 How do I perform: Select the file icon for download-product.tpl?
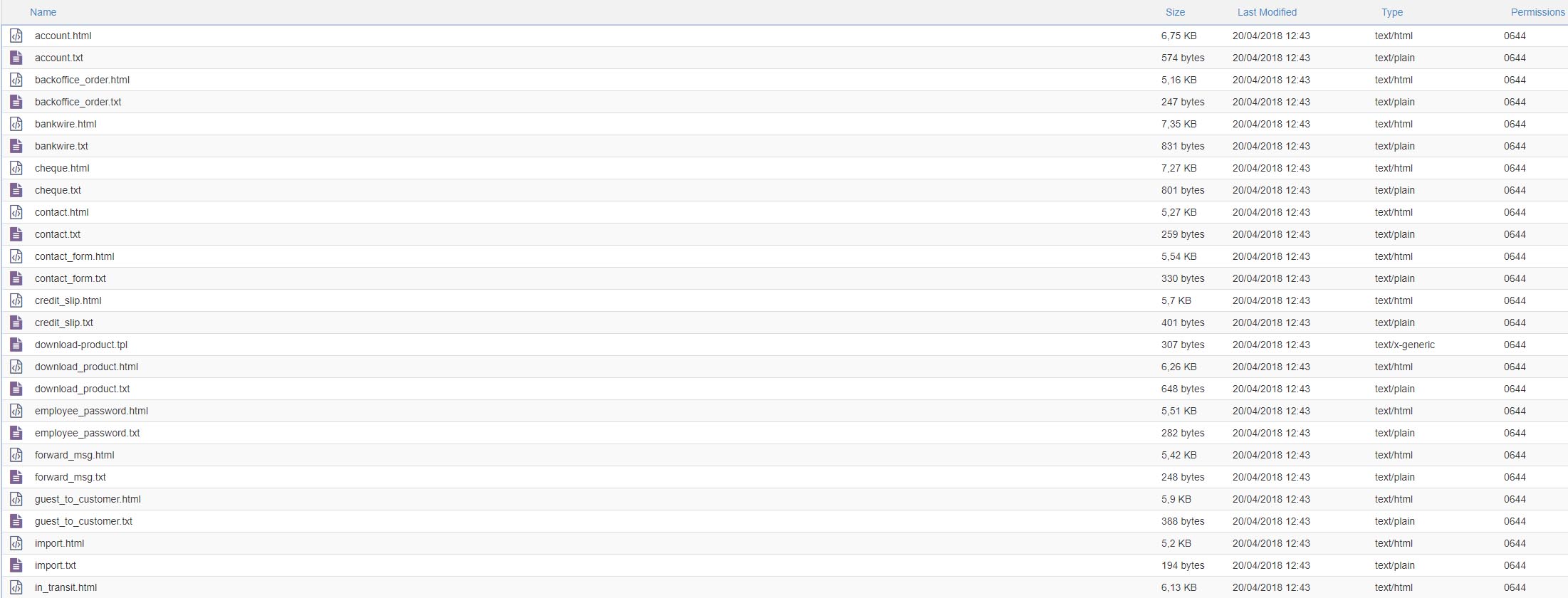(x=16, y=345)
